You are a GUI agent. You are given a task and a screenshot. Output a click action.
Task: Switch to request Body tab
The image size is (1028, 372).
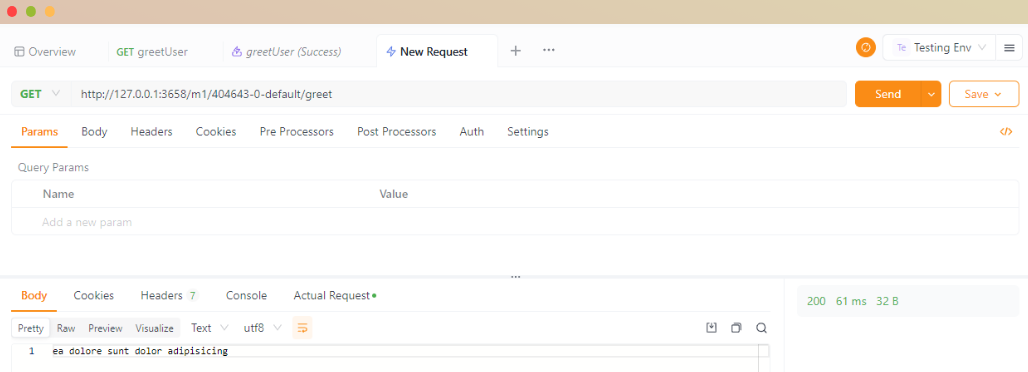click(94, 132)
